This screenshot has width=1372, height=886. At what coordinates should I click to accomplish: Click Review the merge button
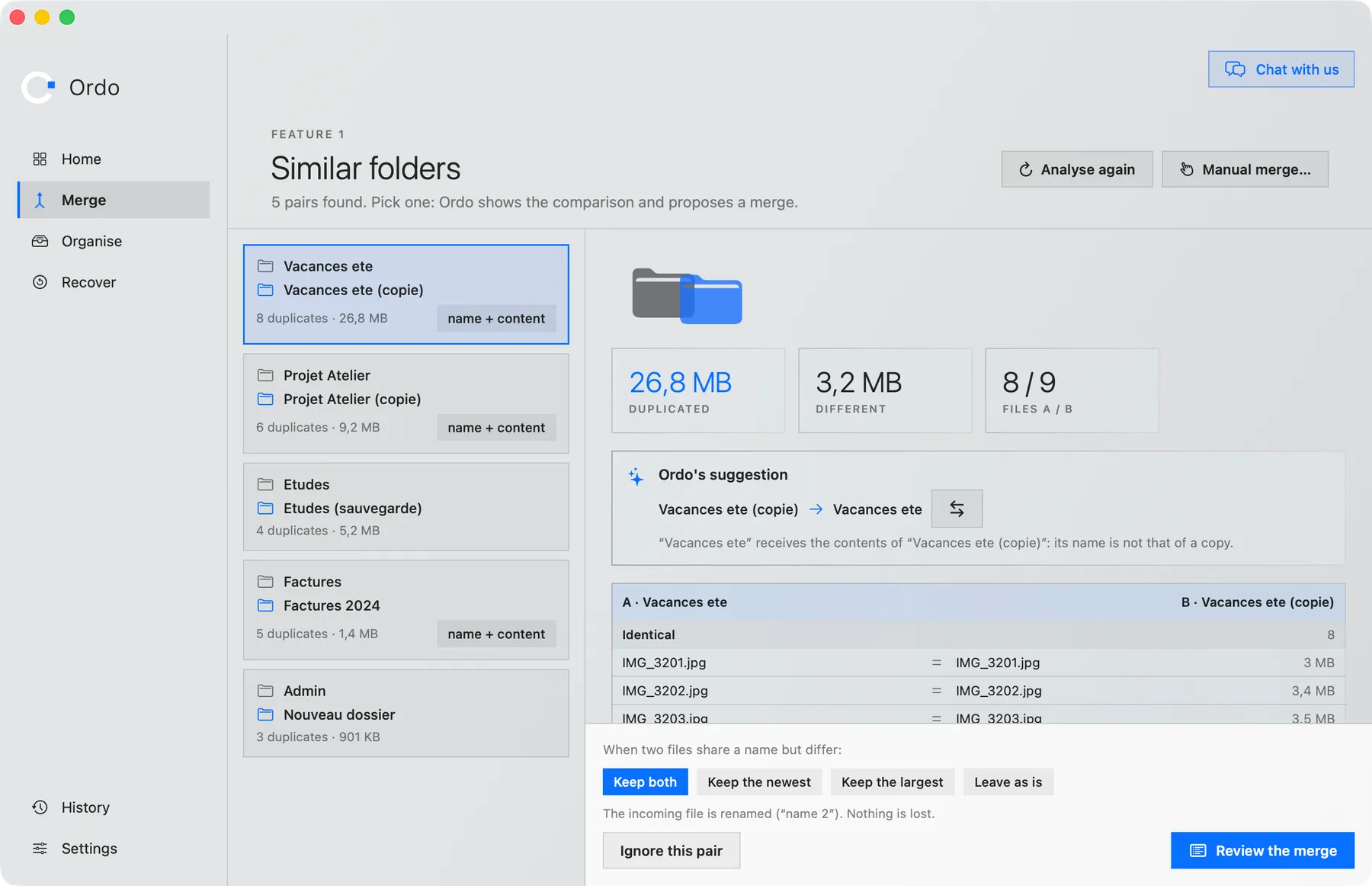click(1262, 850)
